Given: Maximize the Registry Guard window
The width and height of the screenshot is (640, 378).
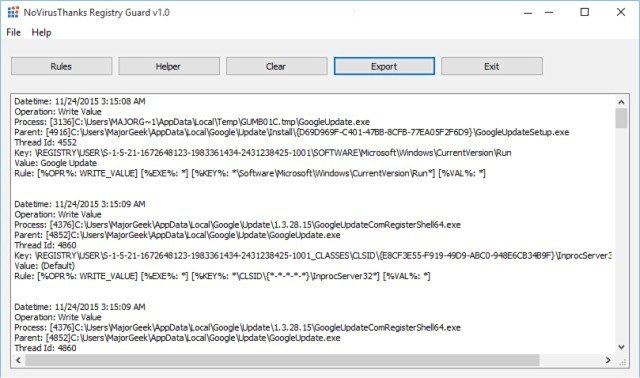Looking at the screenshot, I should 584,12.
